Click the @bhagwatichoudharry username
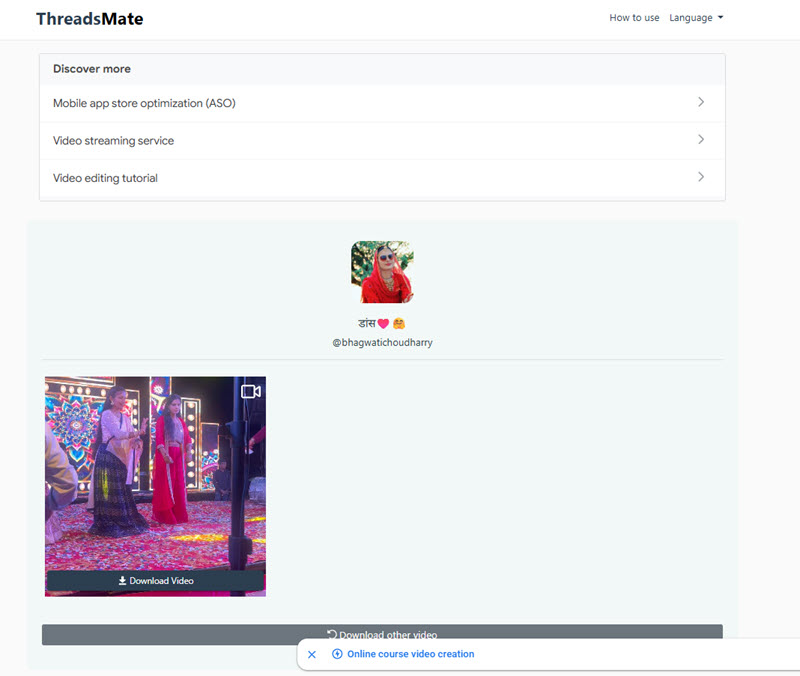Image resolution: width=800 pixels, height=676 pixels. tap(382, 342)
